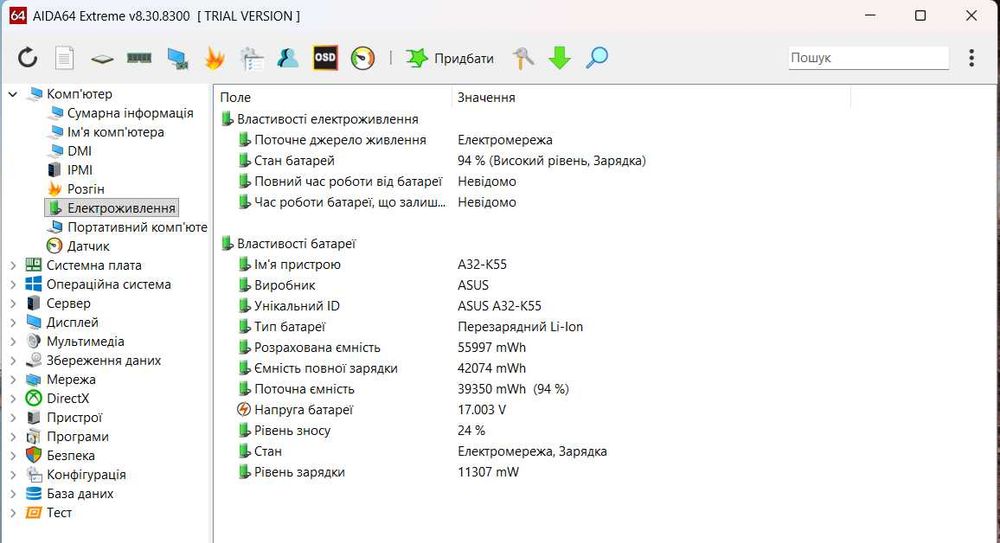Select the Портативний комп'ютер tree item
This screenshot has width=1000, height=543.
(x=137, y=227)
